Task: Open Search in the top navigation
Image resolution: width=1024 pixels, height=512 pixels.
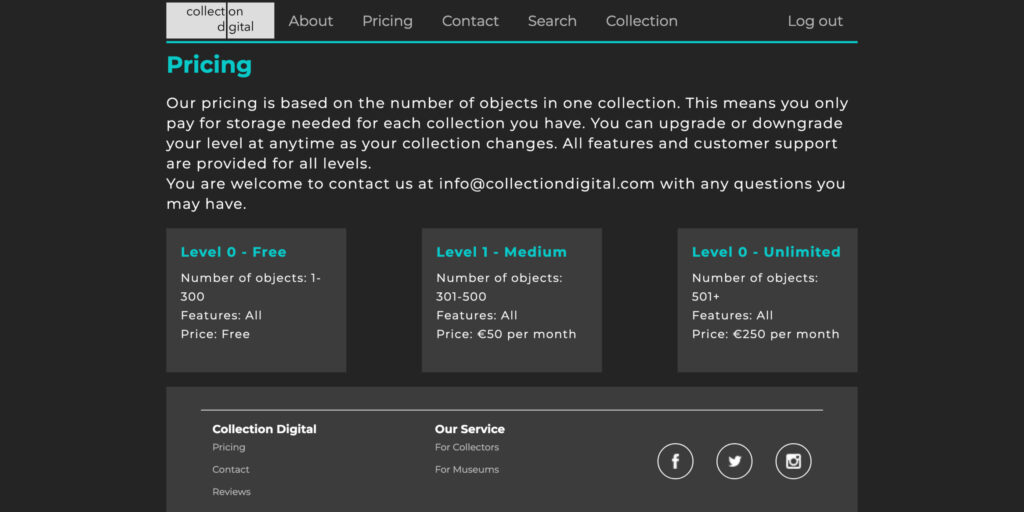Action: pos(552,21)
